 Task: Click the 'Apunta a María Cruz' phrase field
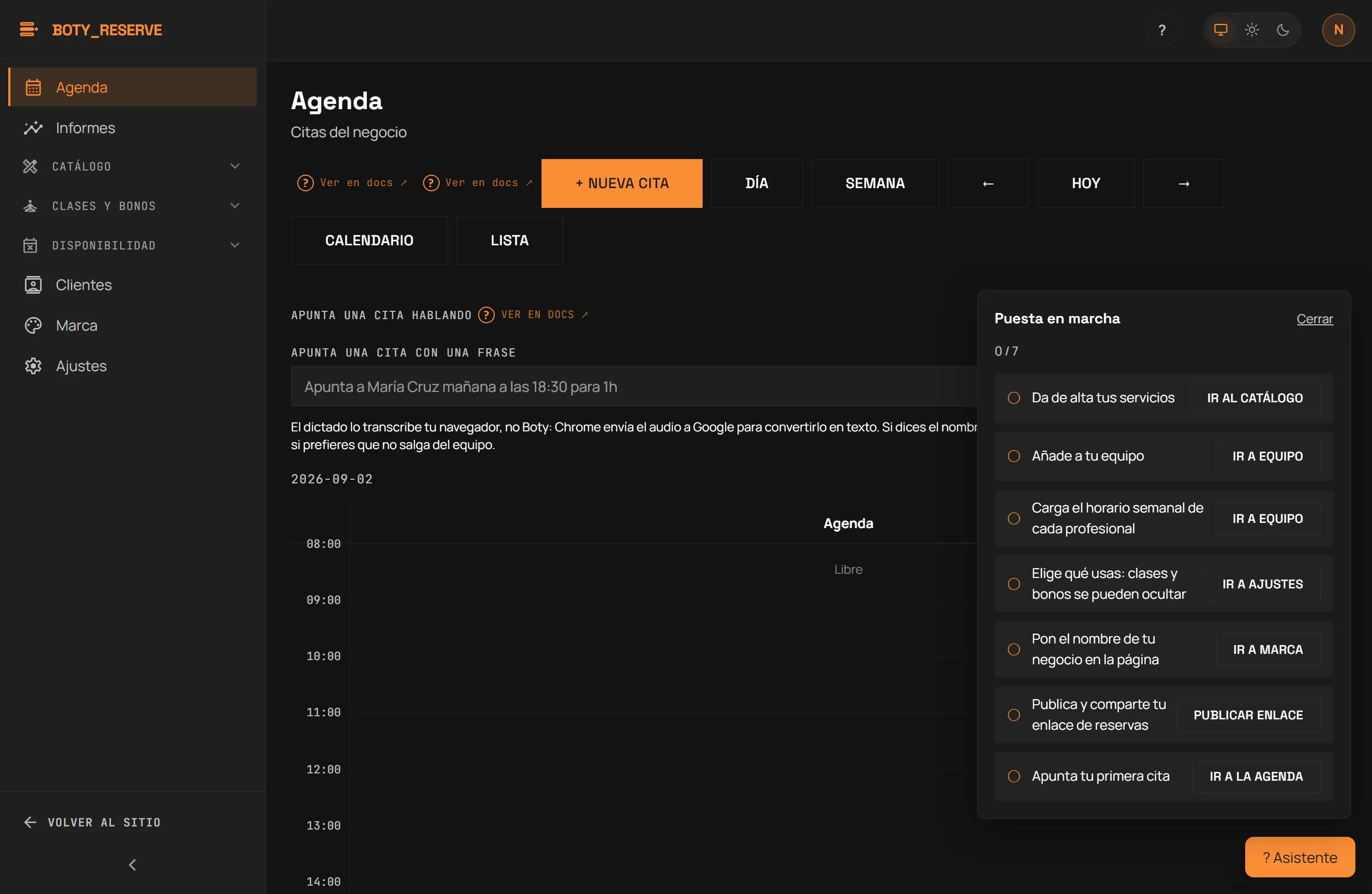click(634, 387)
